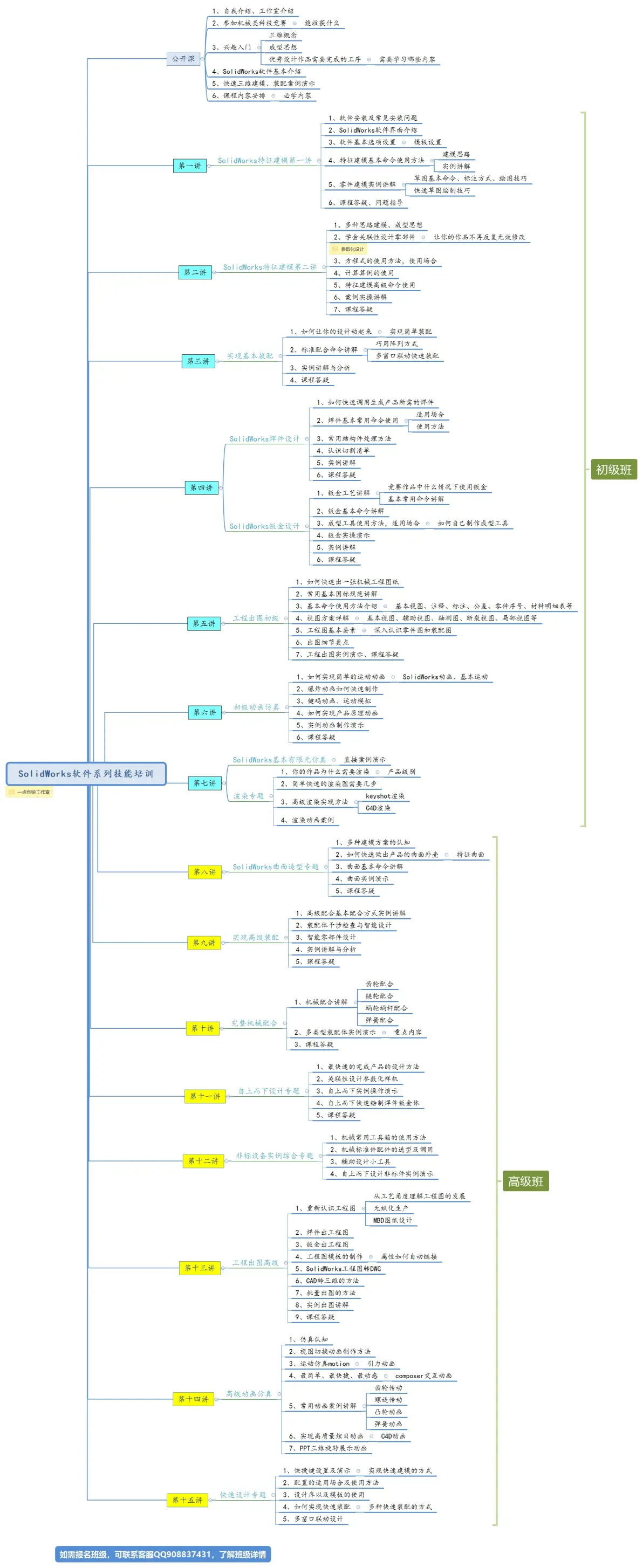Select the 实现高级装配 topic
Screen dimensions: 643x1568
pyautogui.click(x=256, y=937)
